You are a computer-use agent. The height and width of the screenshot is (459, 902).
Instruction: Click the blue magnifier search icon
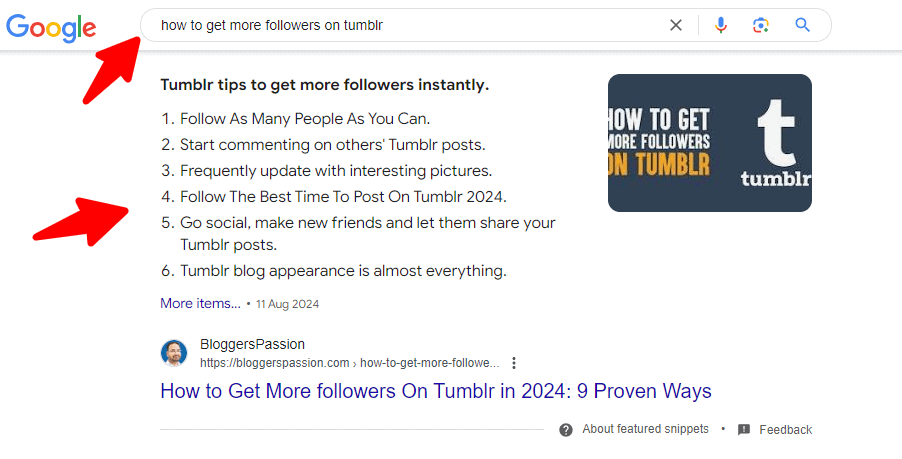[802, 25]
